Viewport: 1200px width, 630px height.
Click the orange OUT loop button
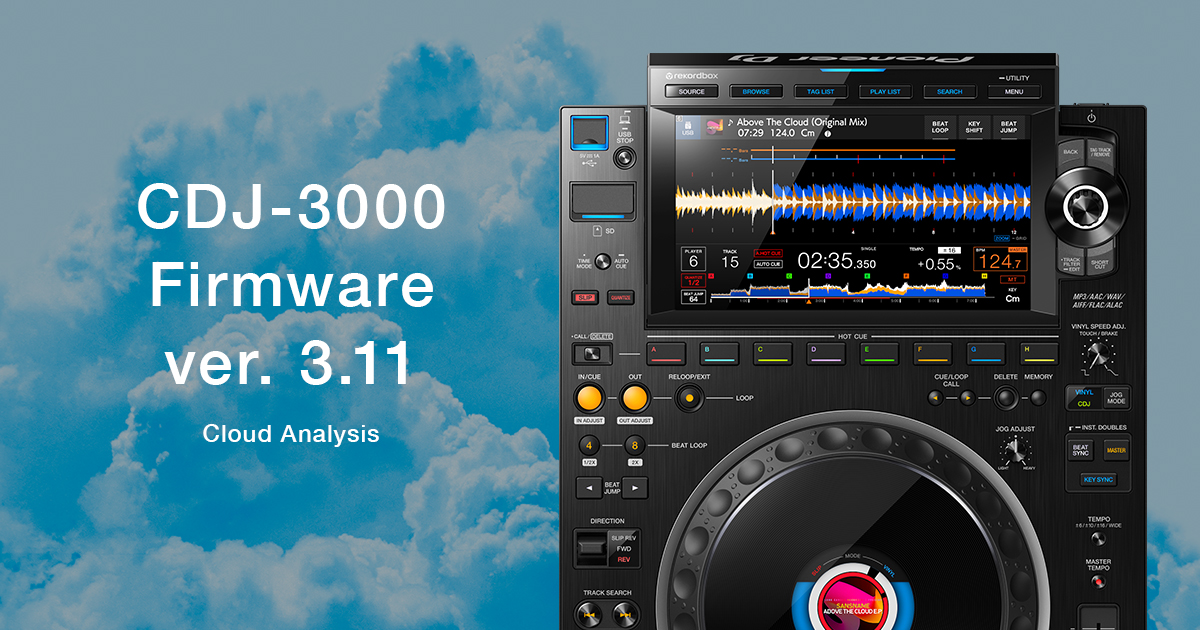point(634,397)
